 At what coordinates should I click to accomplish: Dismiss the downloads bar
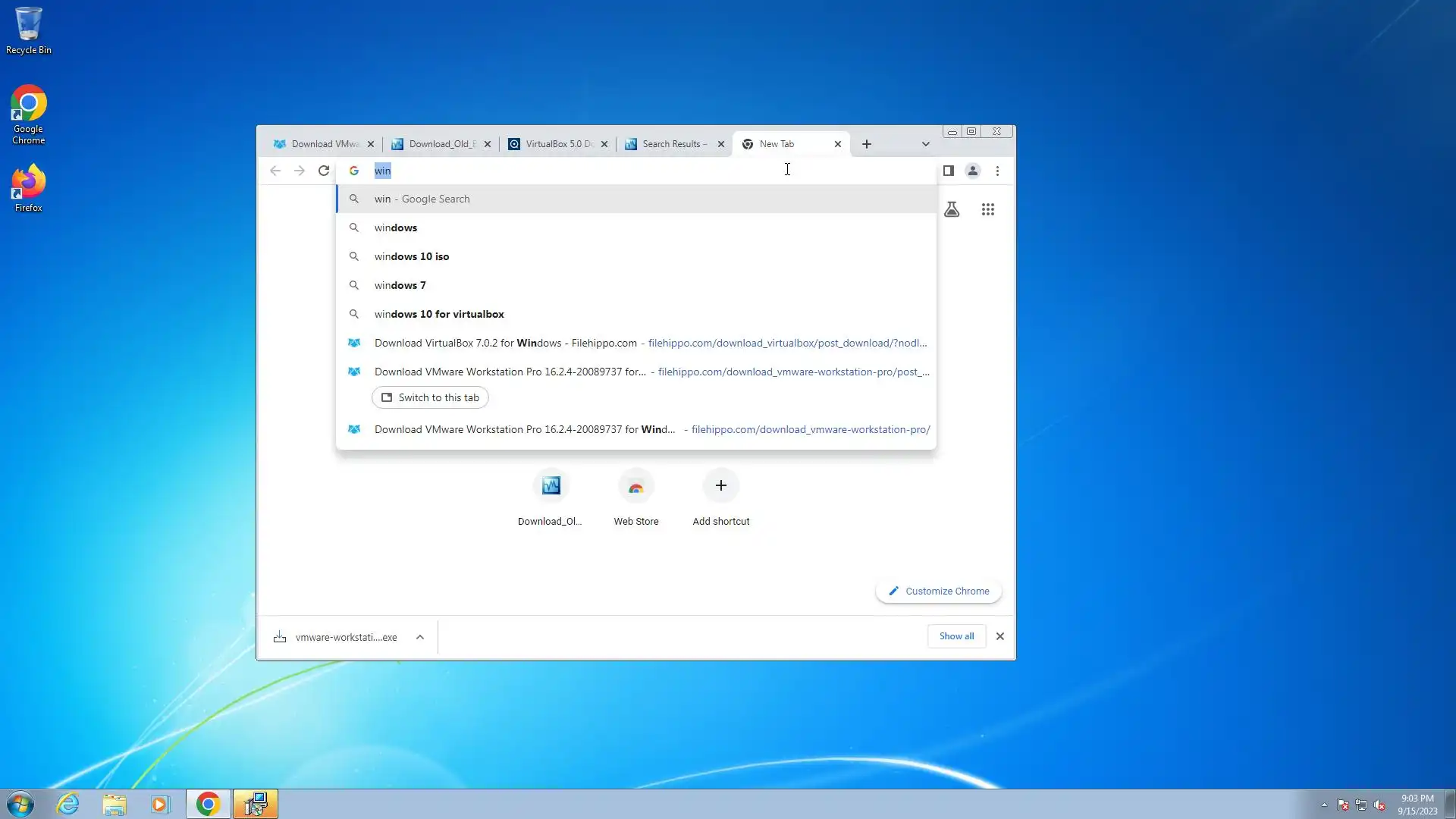999,636
